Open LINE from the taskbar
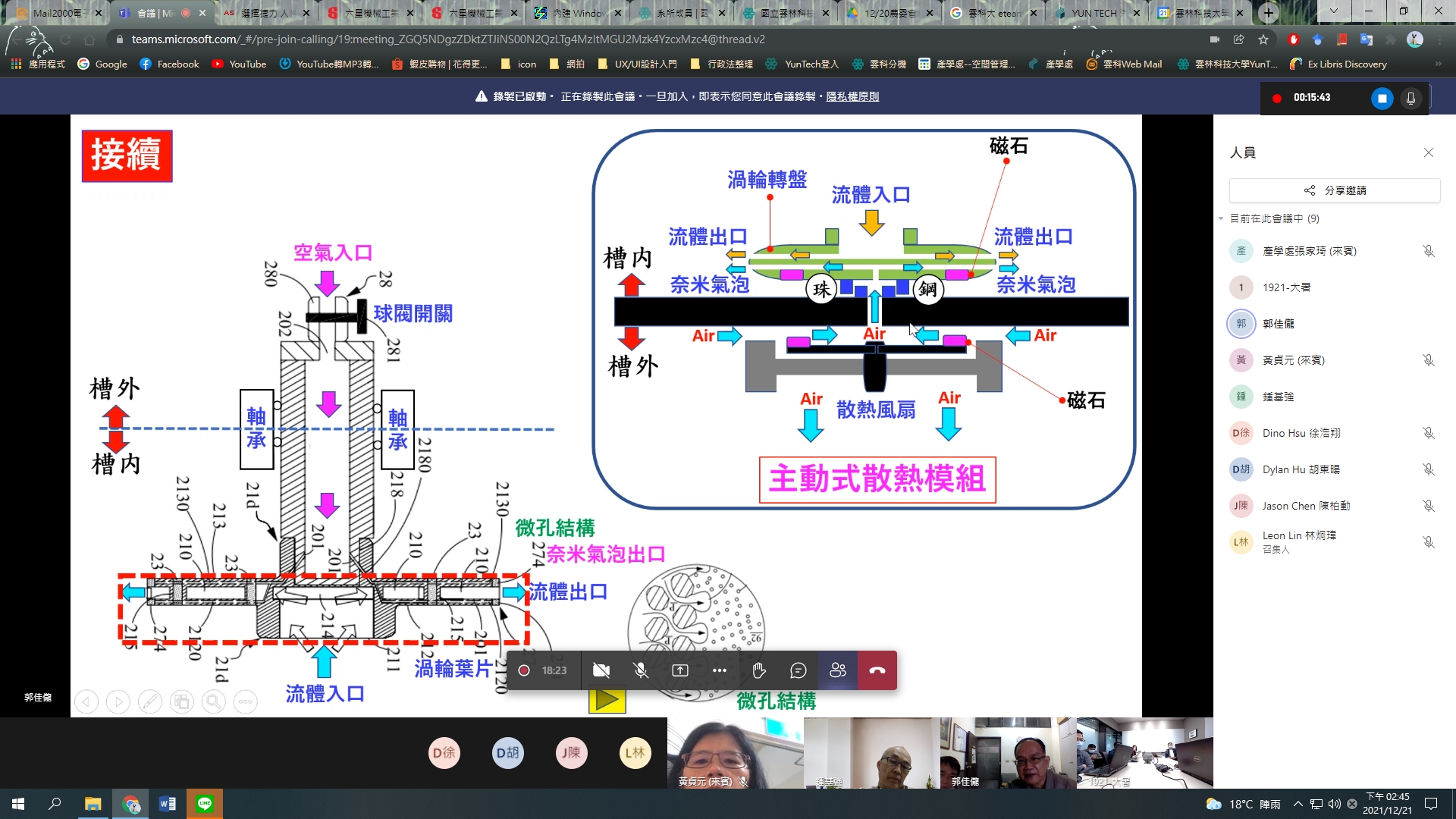The width and height of the screenshot is (1456, 819). [x=205, y=804]
